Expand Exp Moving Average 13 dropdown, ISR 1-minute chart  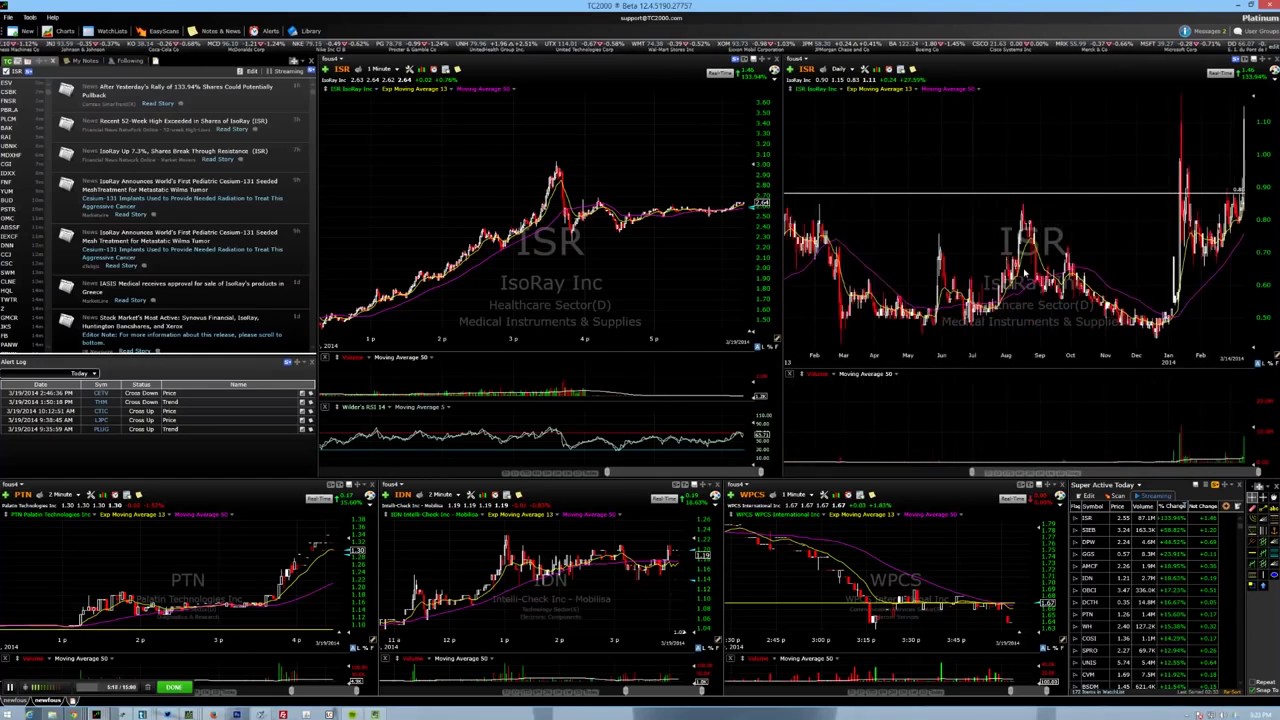click(451, 89)
